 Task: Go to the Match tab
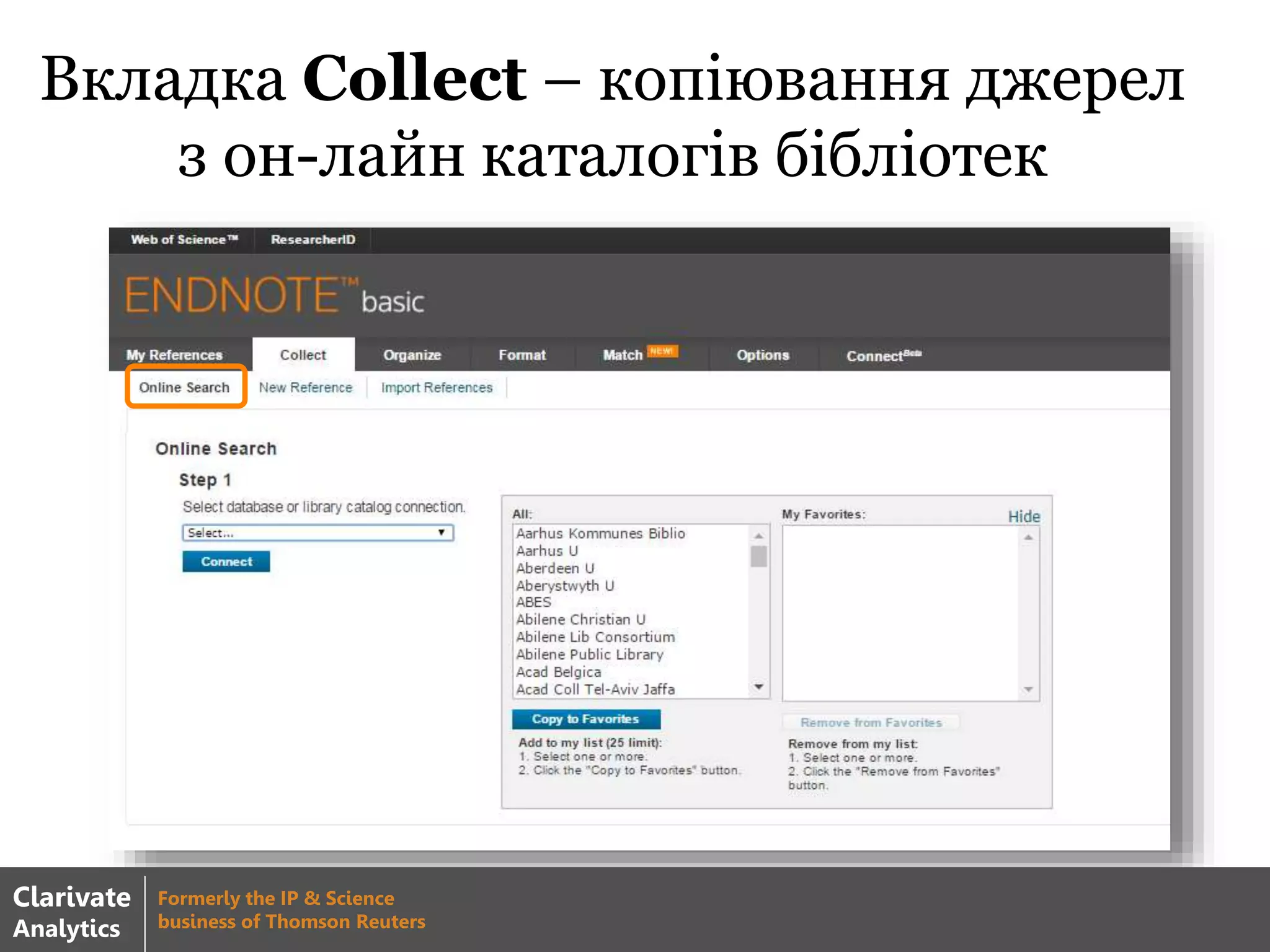coord(623,355)
